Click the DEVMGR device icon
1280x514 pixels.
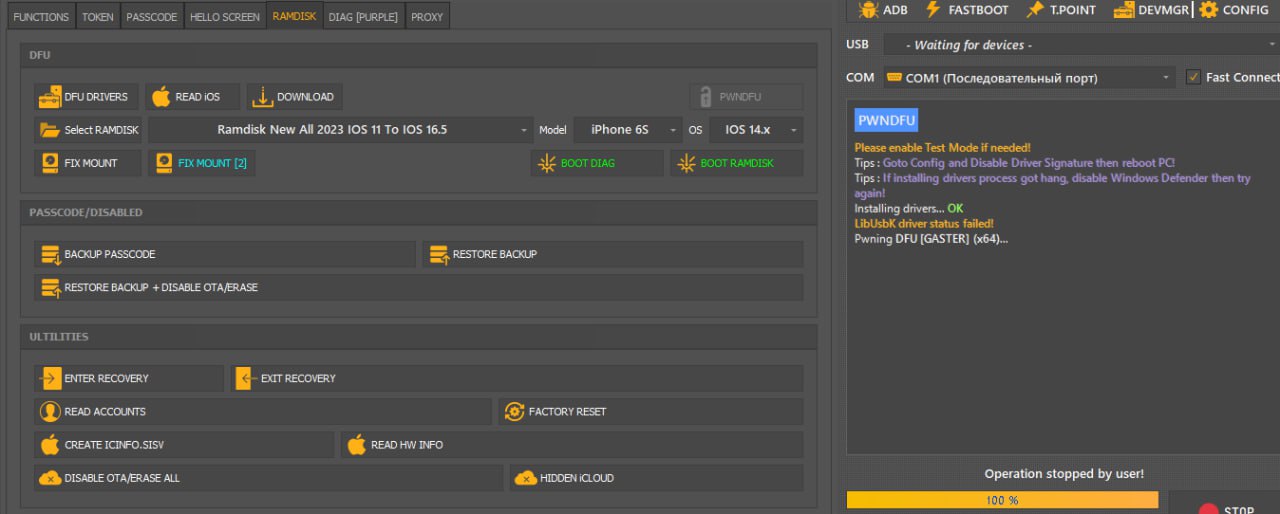click(x=1125, y=10)
